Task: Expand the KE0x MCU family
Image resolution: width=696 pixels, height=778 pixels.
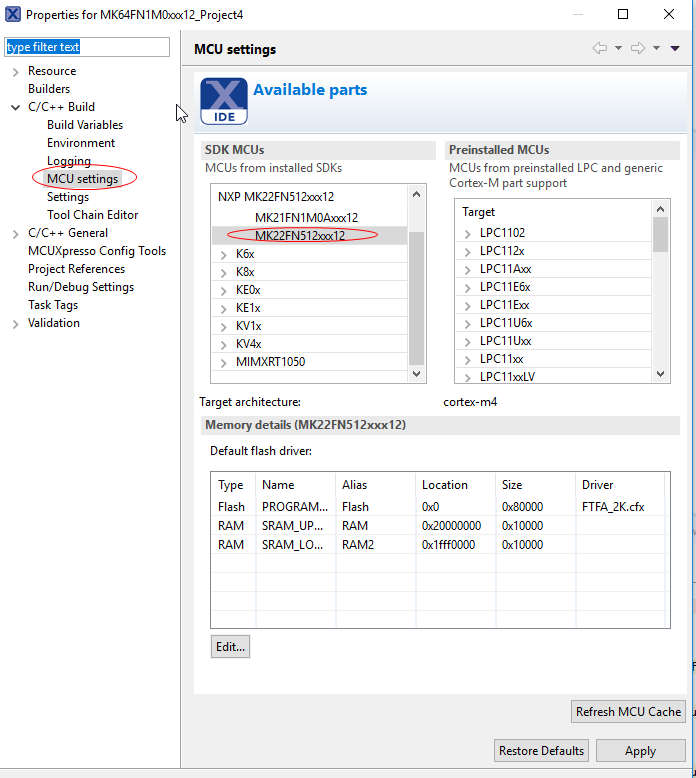Action: click(223, 291)
